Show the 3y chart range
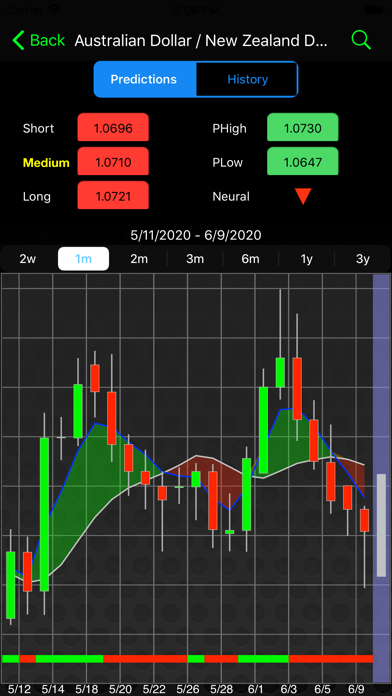The image size is (392, 696). (x=363, y=259)
